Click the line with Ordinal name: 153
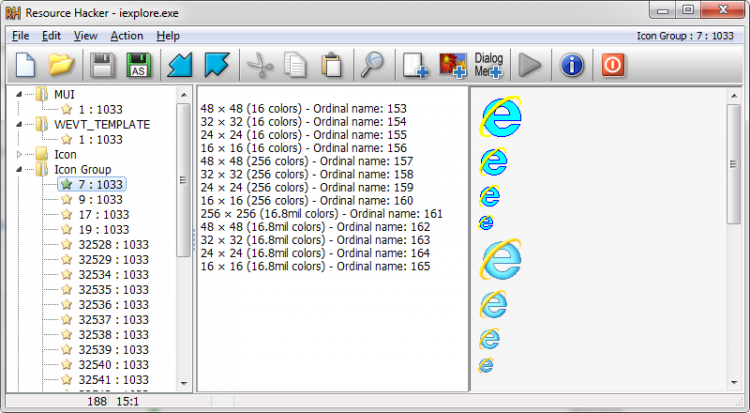Screen dimensions: 750x413 tap(303, 109)
